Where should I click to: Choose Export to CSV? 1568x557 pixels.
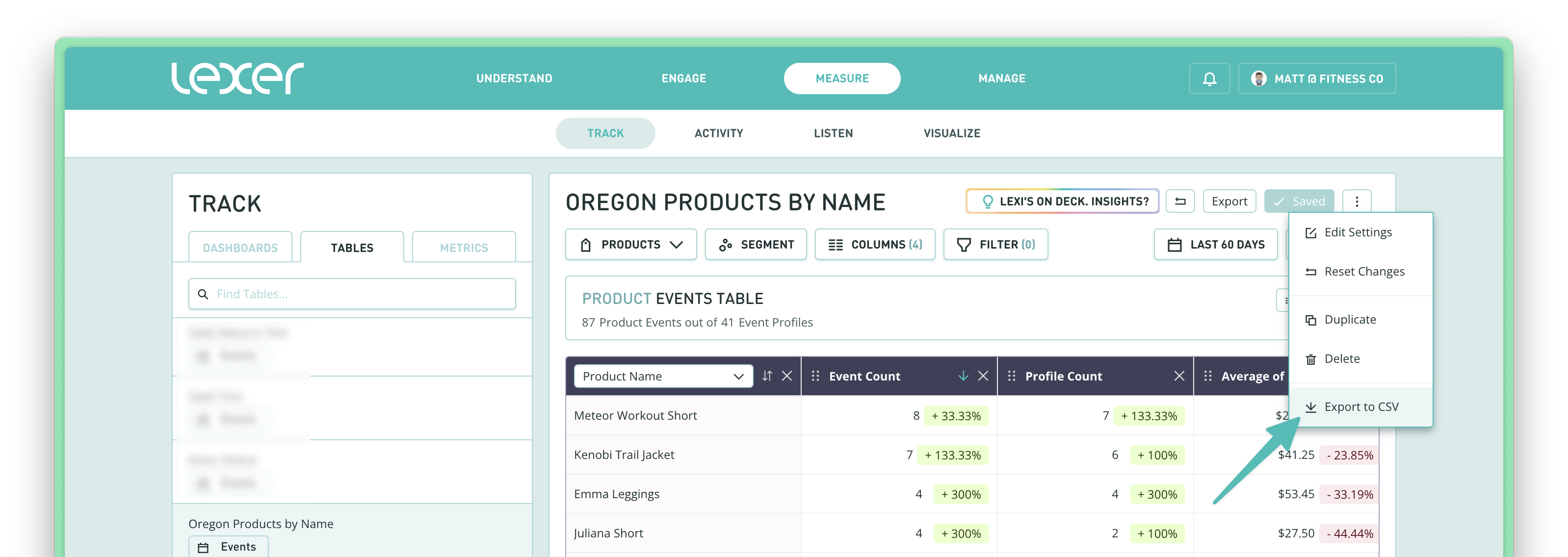click(x=1360, y=407)
